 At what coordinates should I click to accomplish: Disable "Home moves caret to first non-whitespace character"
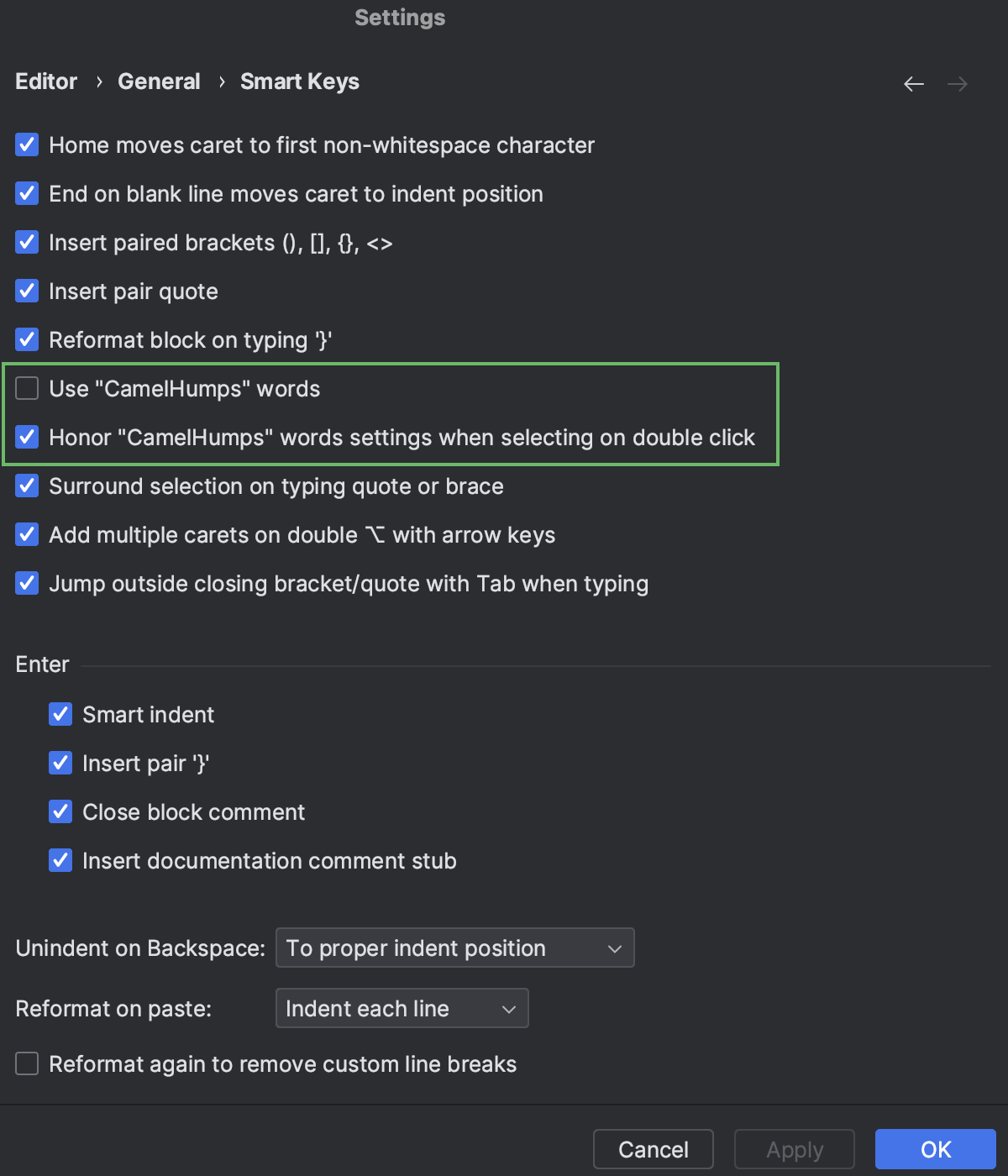coord(27,144)
